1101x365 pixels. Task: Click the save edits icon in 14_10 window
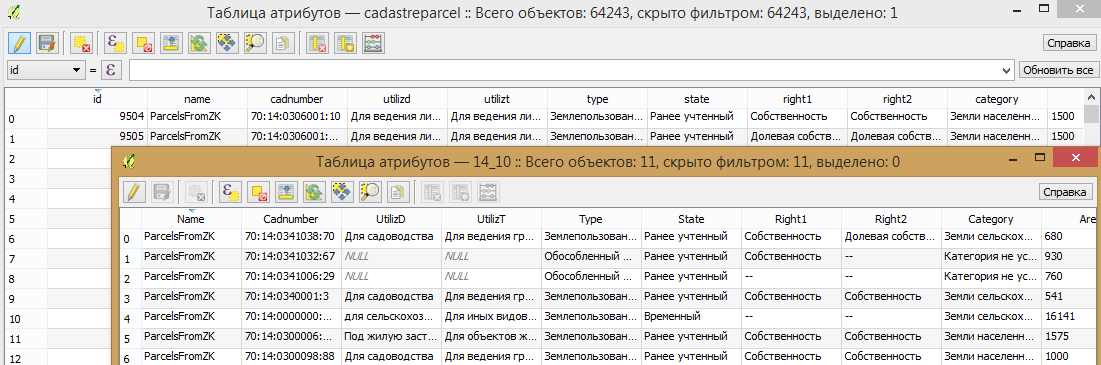161,192
